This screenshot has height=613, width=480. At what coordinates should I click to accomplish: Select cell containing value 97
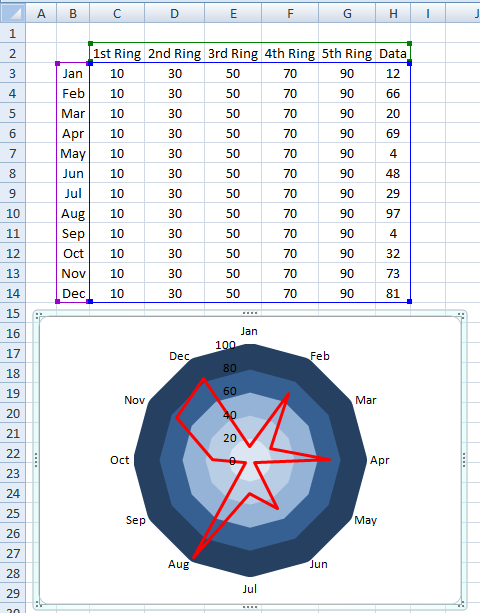[x=393, y=213]
